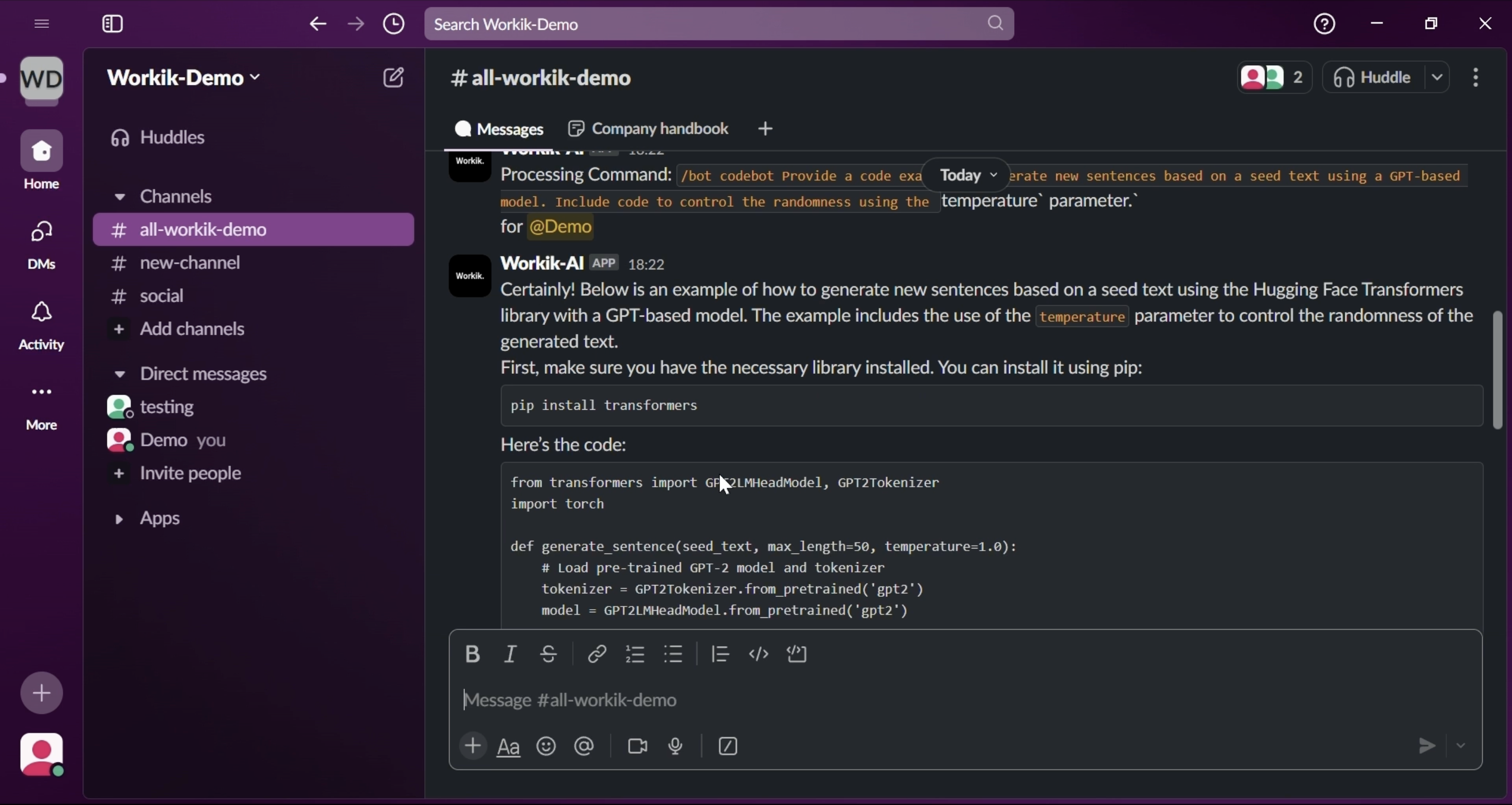Collapse the Direct messages section

pos(120,374)
